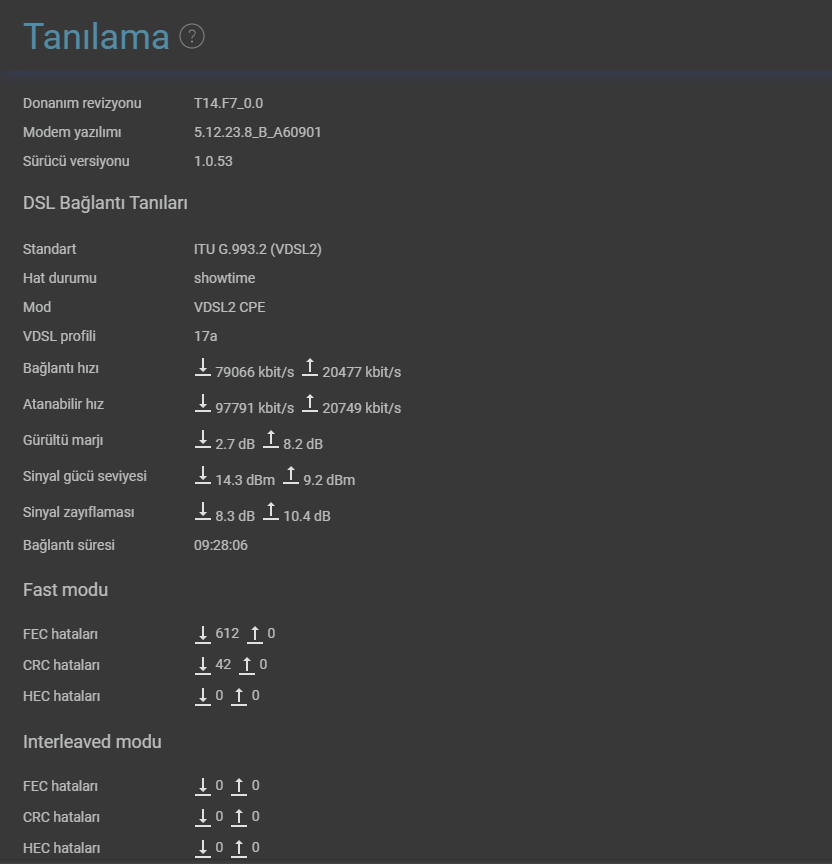The width and height of the screenshot is (832, 864).
Task: Click the DSL Bağlantı Tanıları section heading
Action: pyautogui.click(x=105, y=203)
